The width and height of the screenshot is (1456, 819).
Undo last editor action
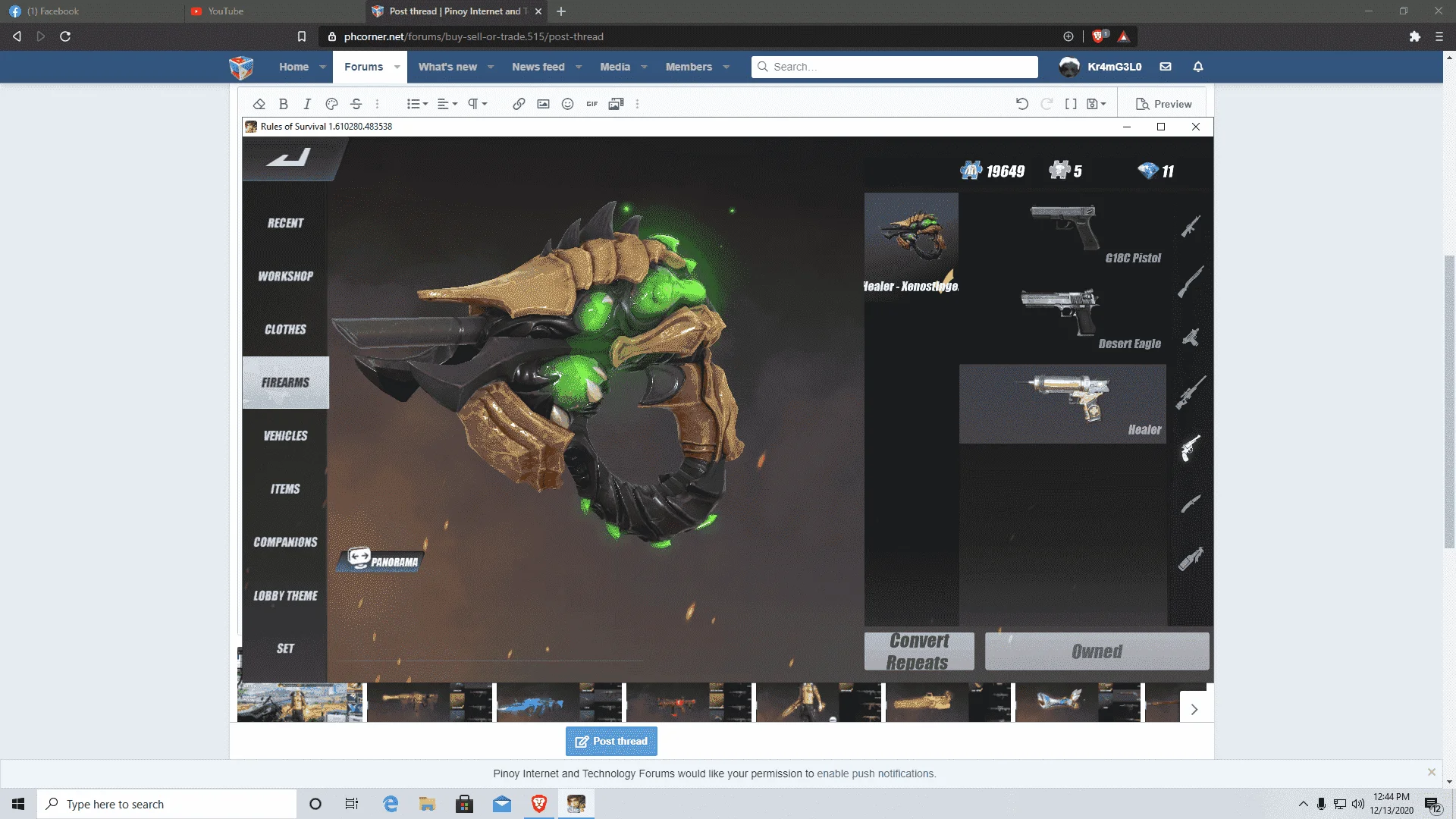[x=1022, y=104]
